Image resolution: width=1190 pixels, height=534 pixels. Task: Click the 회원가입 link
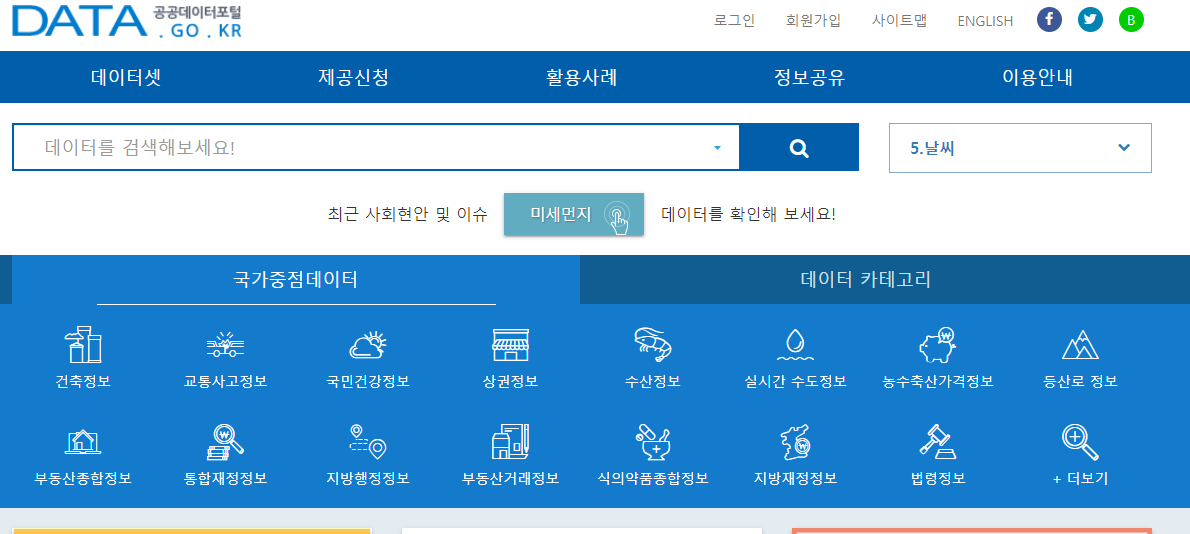(814, 20)
